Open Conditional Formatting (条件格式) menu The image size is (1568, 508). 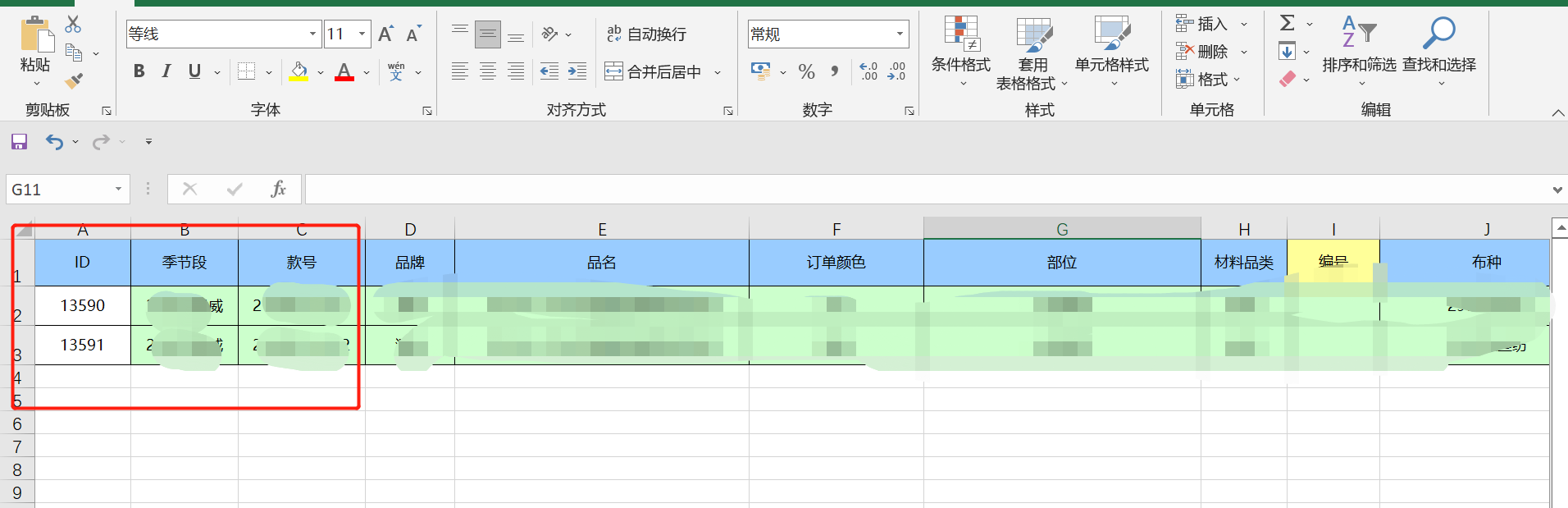coord(961,51)
